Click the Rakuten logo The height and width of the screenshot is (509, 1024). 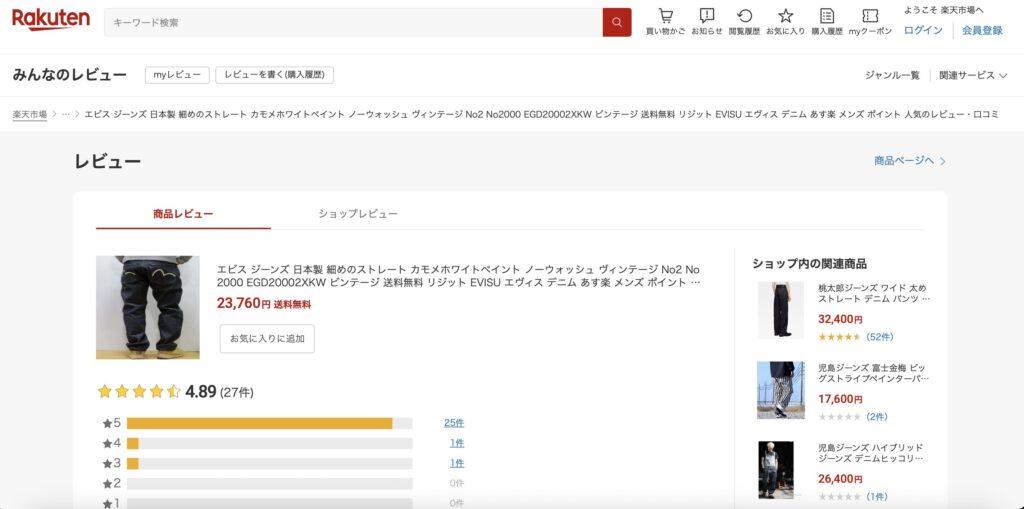coord(51,20)
